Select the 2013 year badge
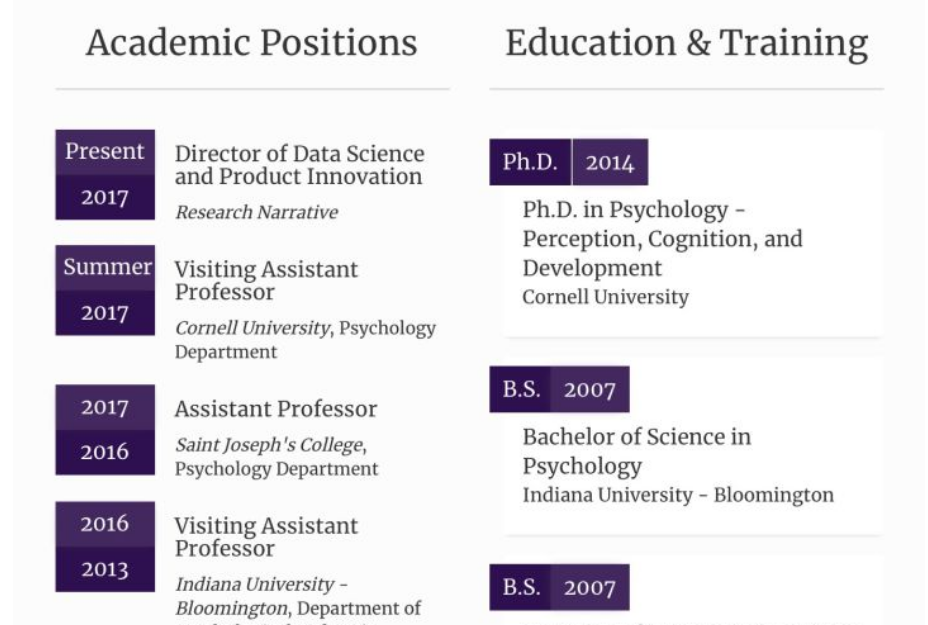The height and width of the screenshot is (625, 928). 105,569
